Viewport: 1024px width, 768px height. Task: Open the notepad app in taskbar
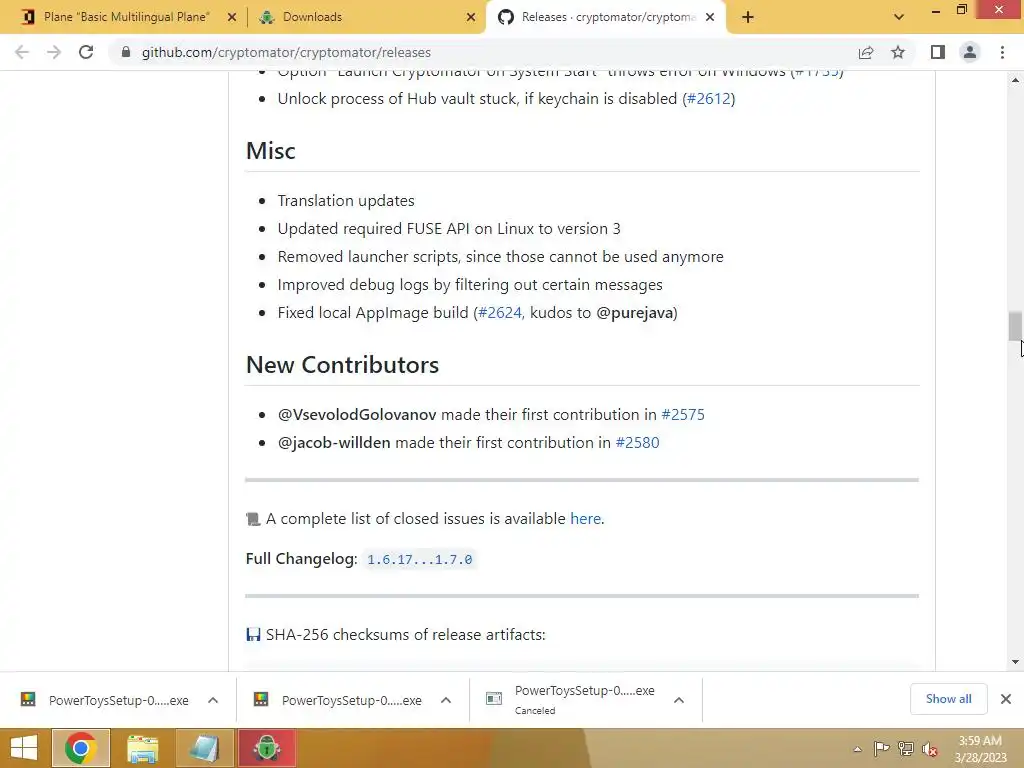pos(203,748)
